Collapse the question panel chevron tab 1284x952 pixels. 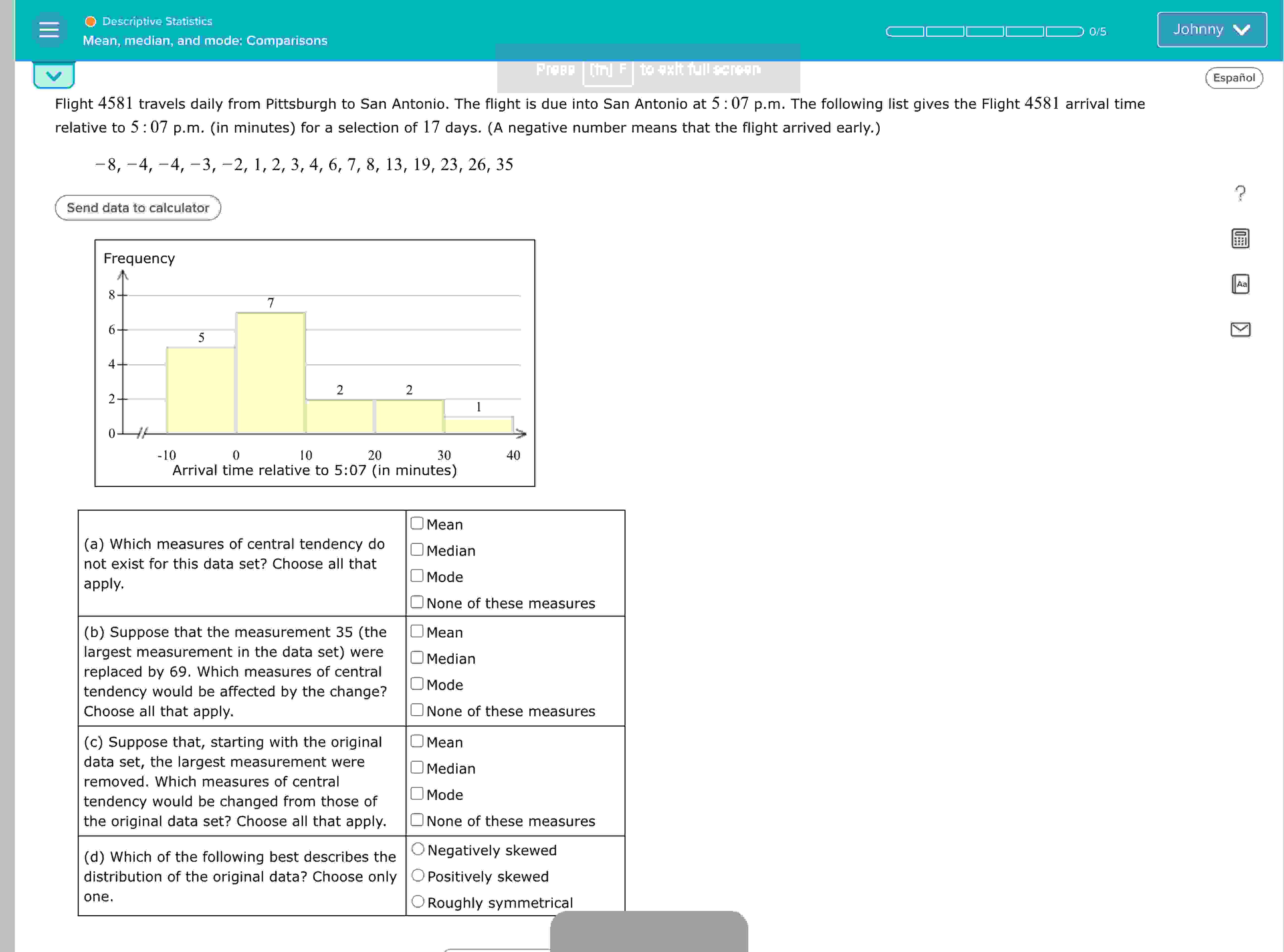[x=54, y=75]
